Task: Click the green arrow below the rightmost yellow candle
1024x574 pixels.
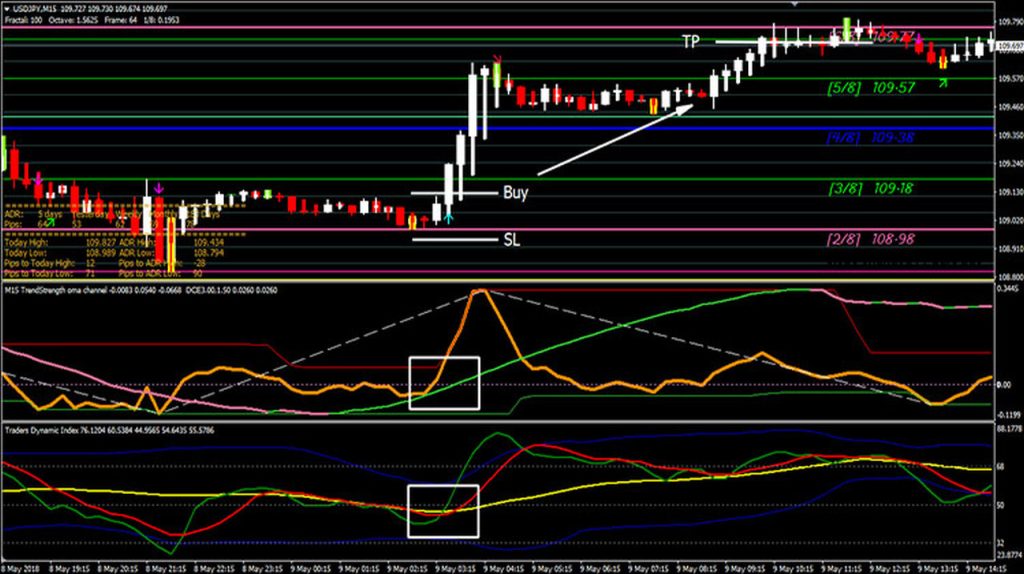Action: click(x=944, y=82)
